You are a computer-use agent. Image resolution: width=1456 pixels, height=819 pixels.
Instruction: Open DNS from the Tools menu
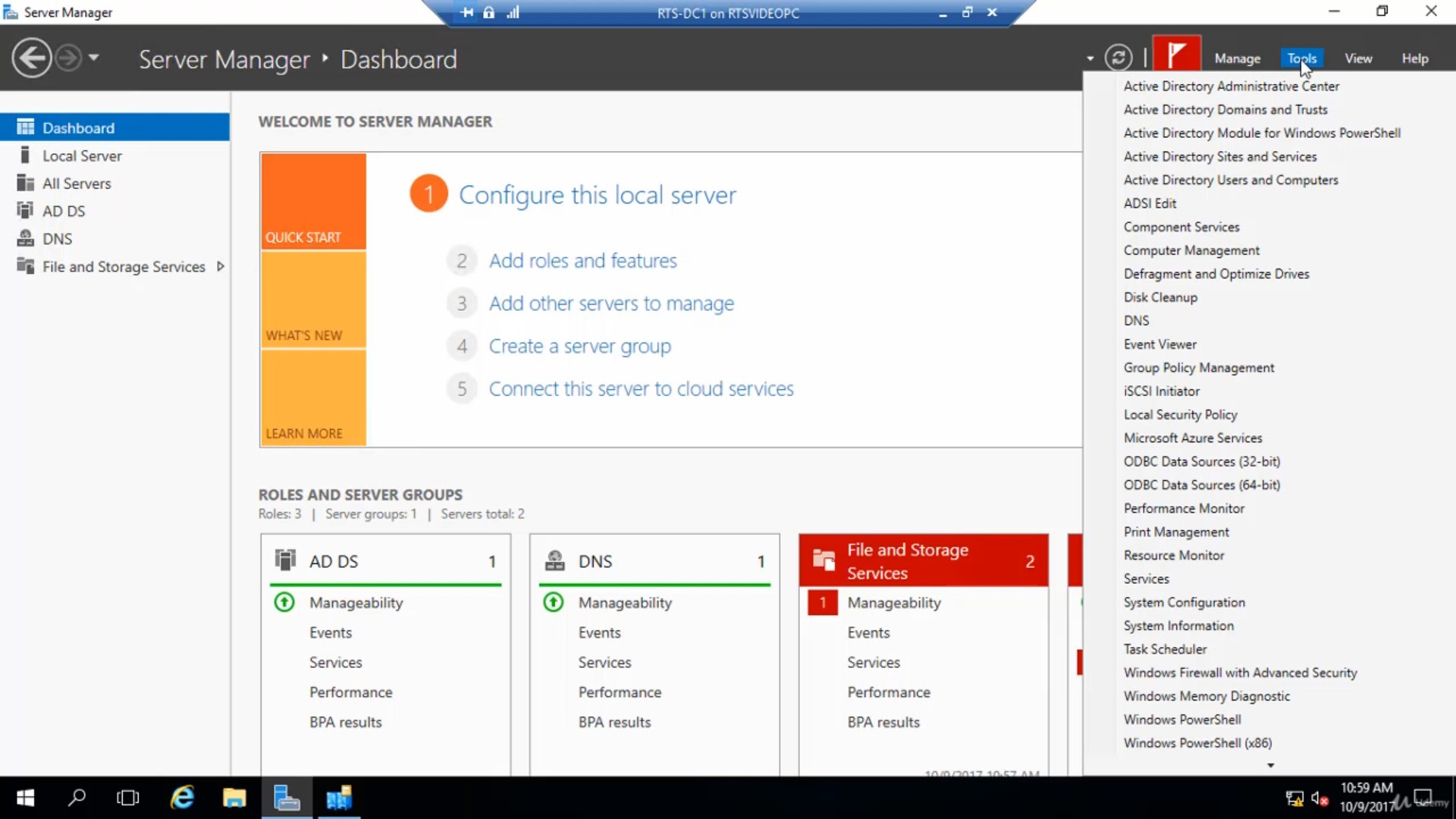pos(1136,321)
